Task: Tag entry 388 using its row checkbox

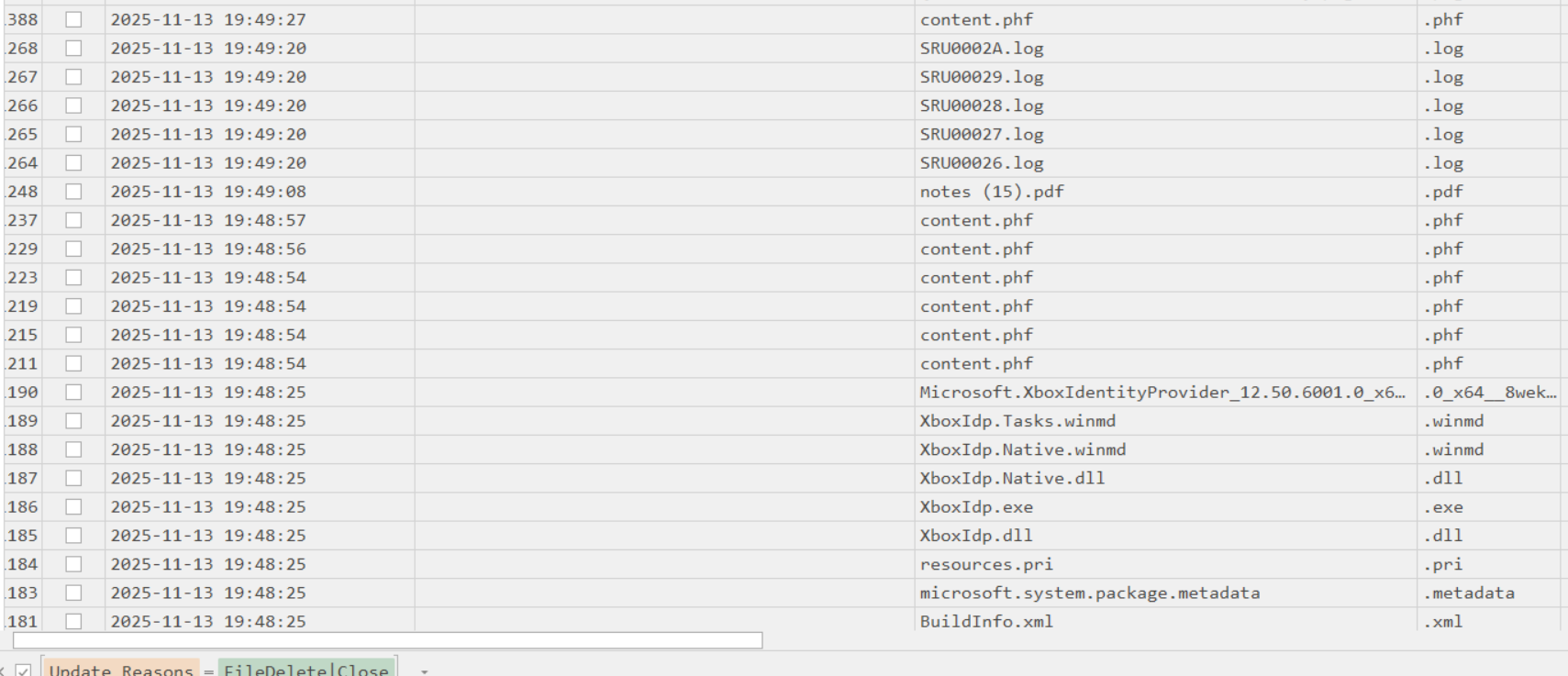Action: [x=75, y=19]
